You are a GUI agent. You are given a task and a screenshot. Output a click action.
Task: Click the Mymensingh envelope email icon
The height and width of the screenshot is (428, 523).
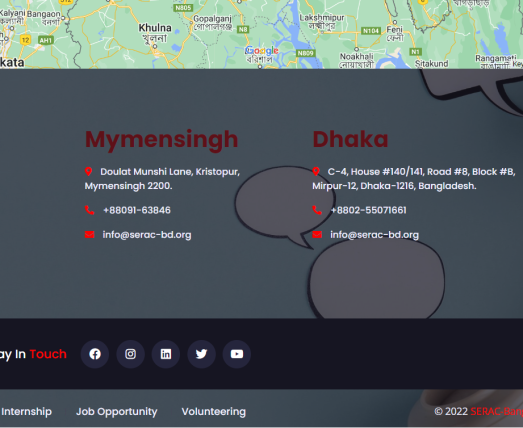point(89,235)
